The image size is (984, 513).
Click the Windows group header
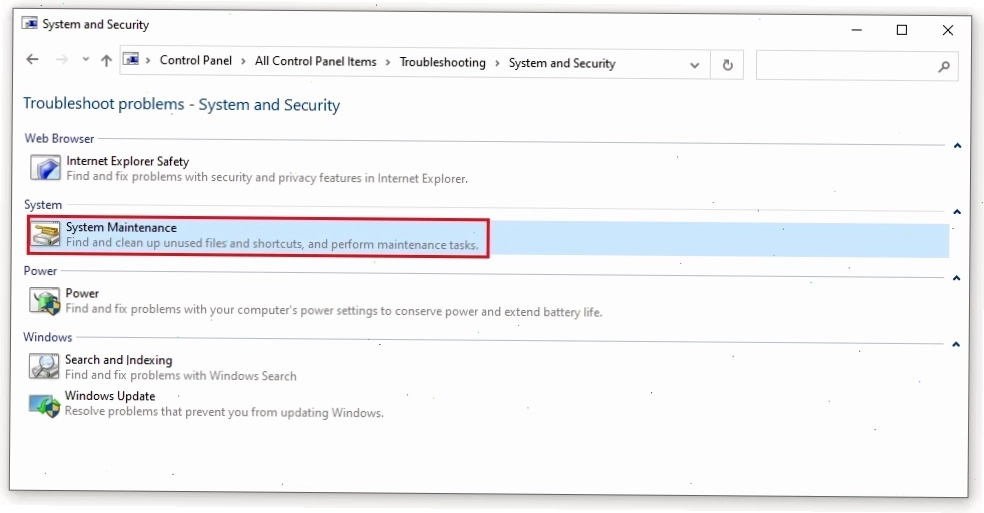click(x=48, y=337)
